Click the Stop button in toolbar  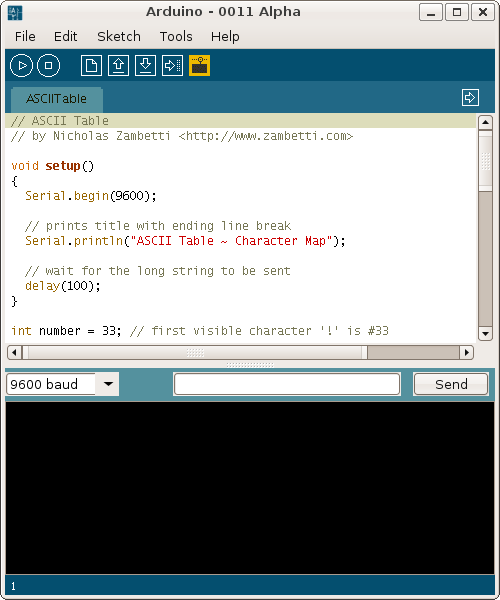[49, 66]
